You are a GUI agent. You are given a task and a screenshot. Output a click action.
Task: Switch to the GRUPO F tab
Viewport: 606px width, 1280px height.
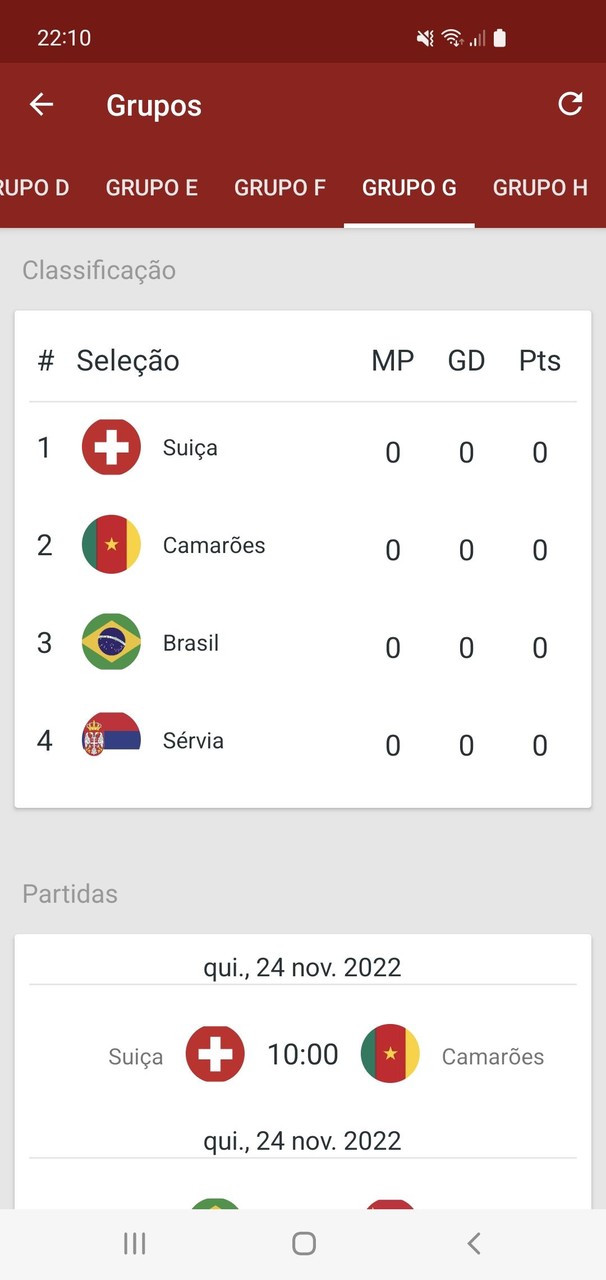tap(280, 188)
